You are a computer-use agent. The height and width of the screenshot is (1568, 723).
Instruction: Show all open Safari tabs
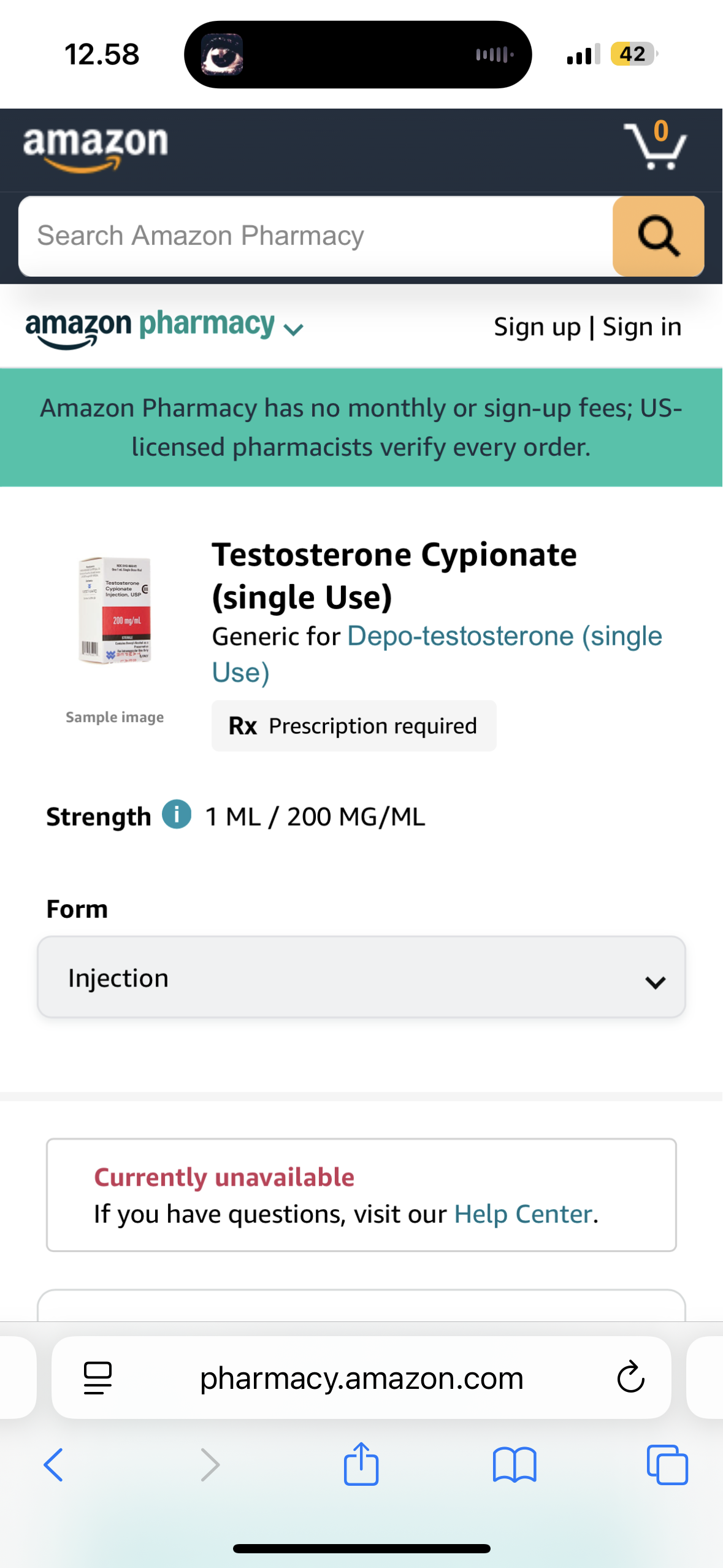point(667,1465)
